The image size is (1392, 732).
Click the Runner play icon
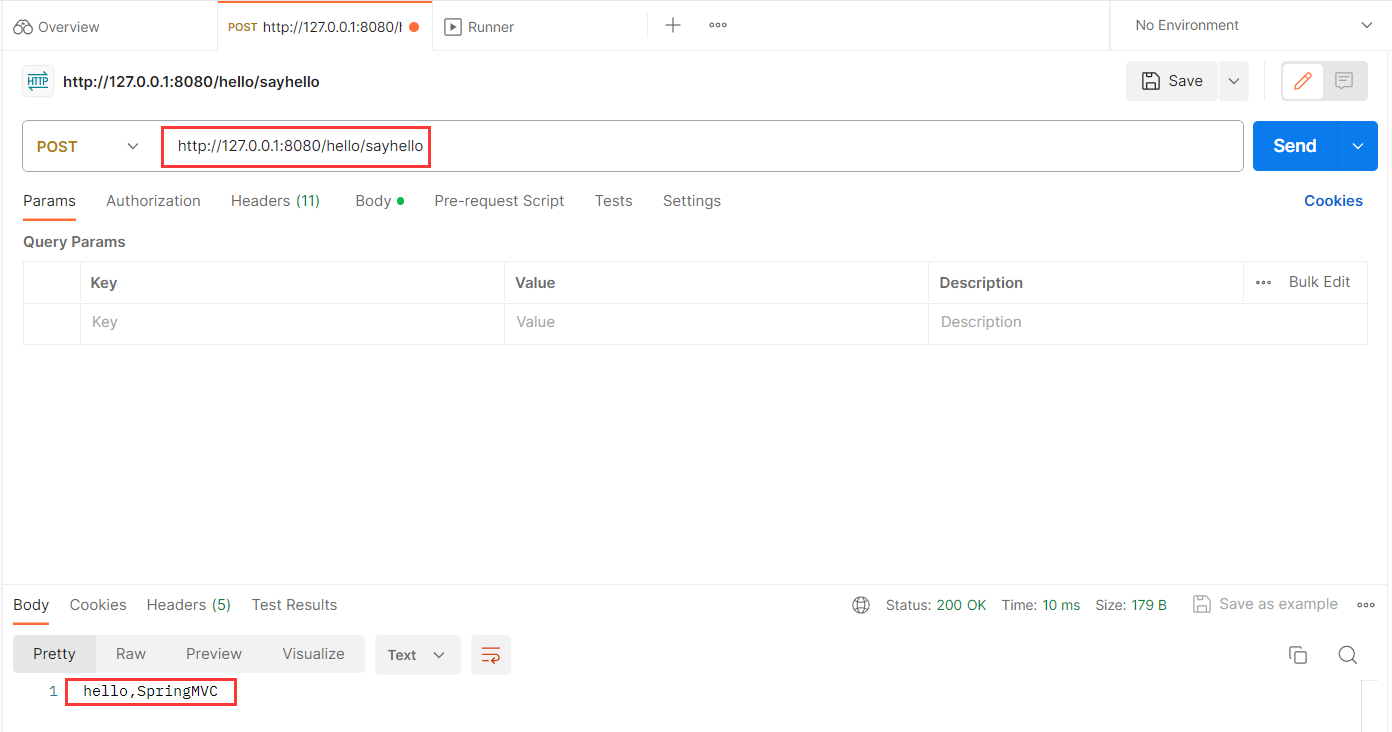pos(454,27)
